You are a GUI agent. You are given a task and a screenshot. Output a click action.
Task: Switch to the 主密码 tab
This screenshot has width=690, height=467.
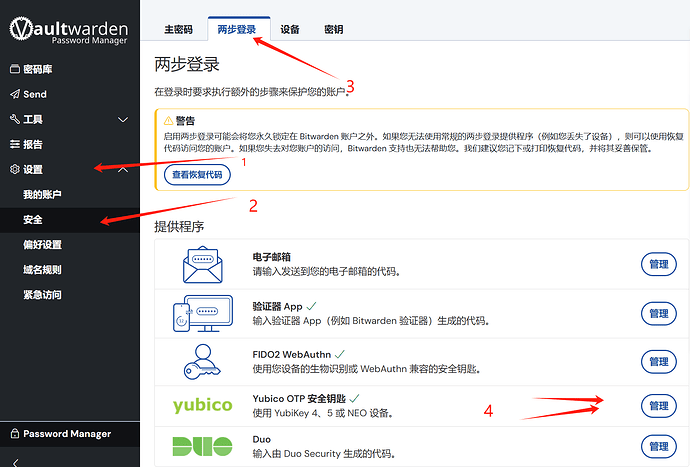click(178, 29)
